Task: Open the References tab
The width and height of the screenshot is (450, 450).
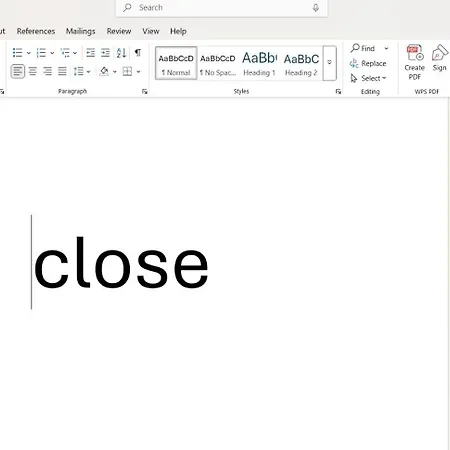Action: point(36,31)
